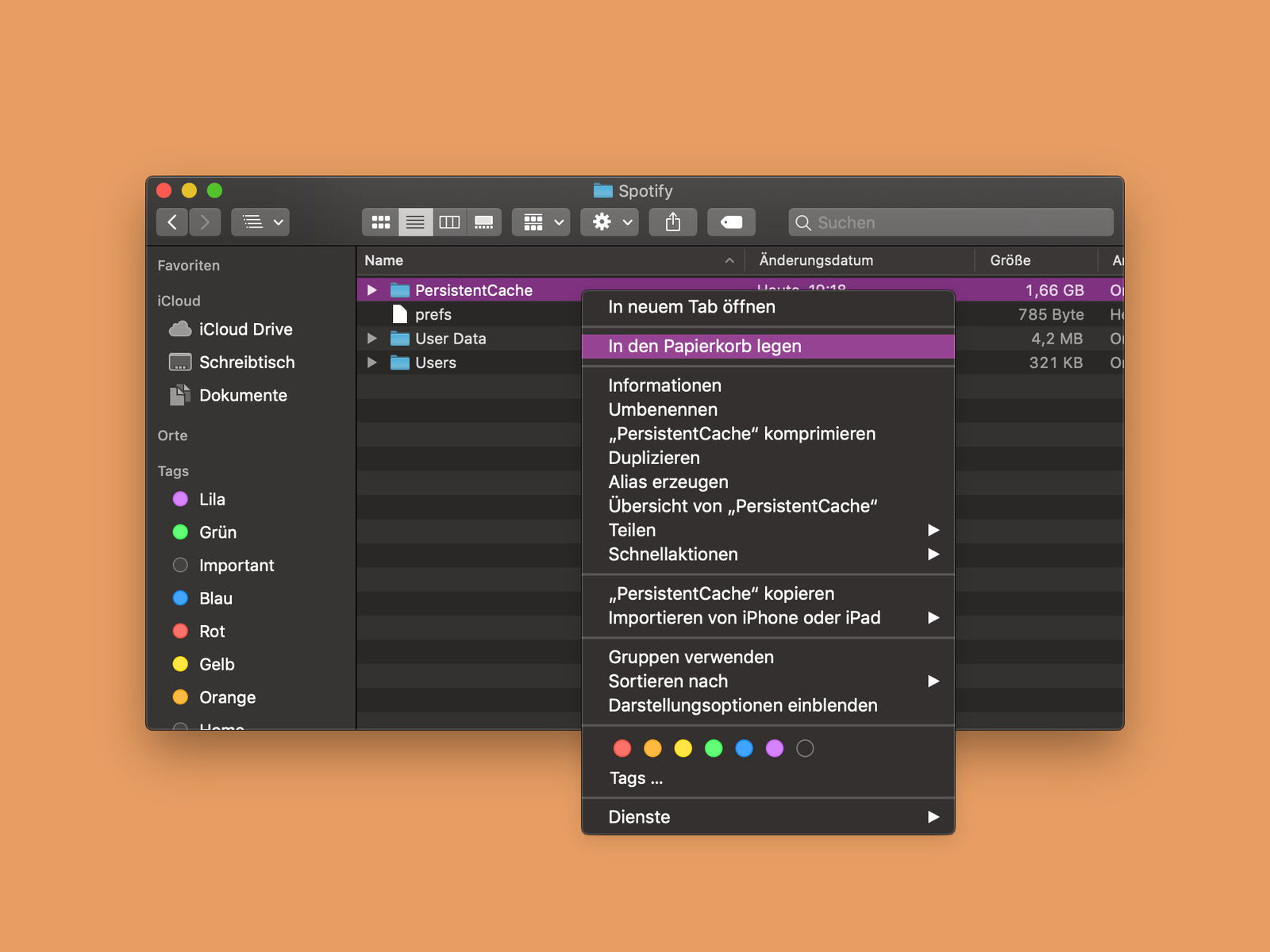1270x952 pixels.
Task: Open the gear action menu
Action: point(610,222)
